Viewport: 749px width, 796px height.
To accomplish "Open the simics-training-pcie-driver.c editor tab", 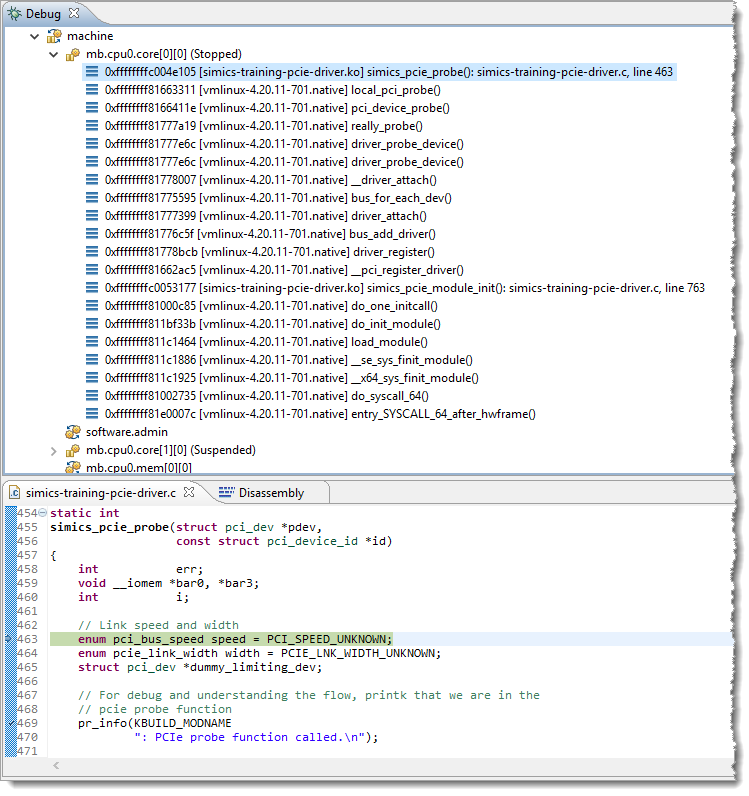I will coord(100,493).
